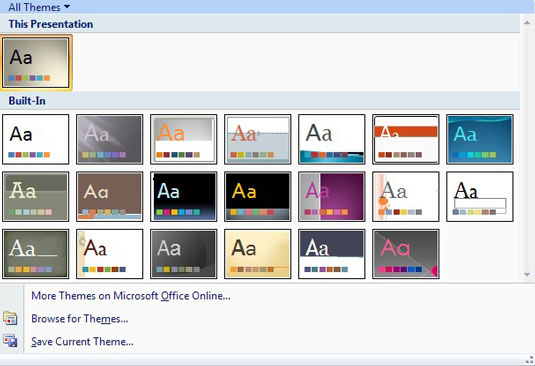This screenshot has height=366, width=535.
Task: Pick the tan parchment-colored theme
Action: coord(258,254)
